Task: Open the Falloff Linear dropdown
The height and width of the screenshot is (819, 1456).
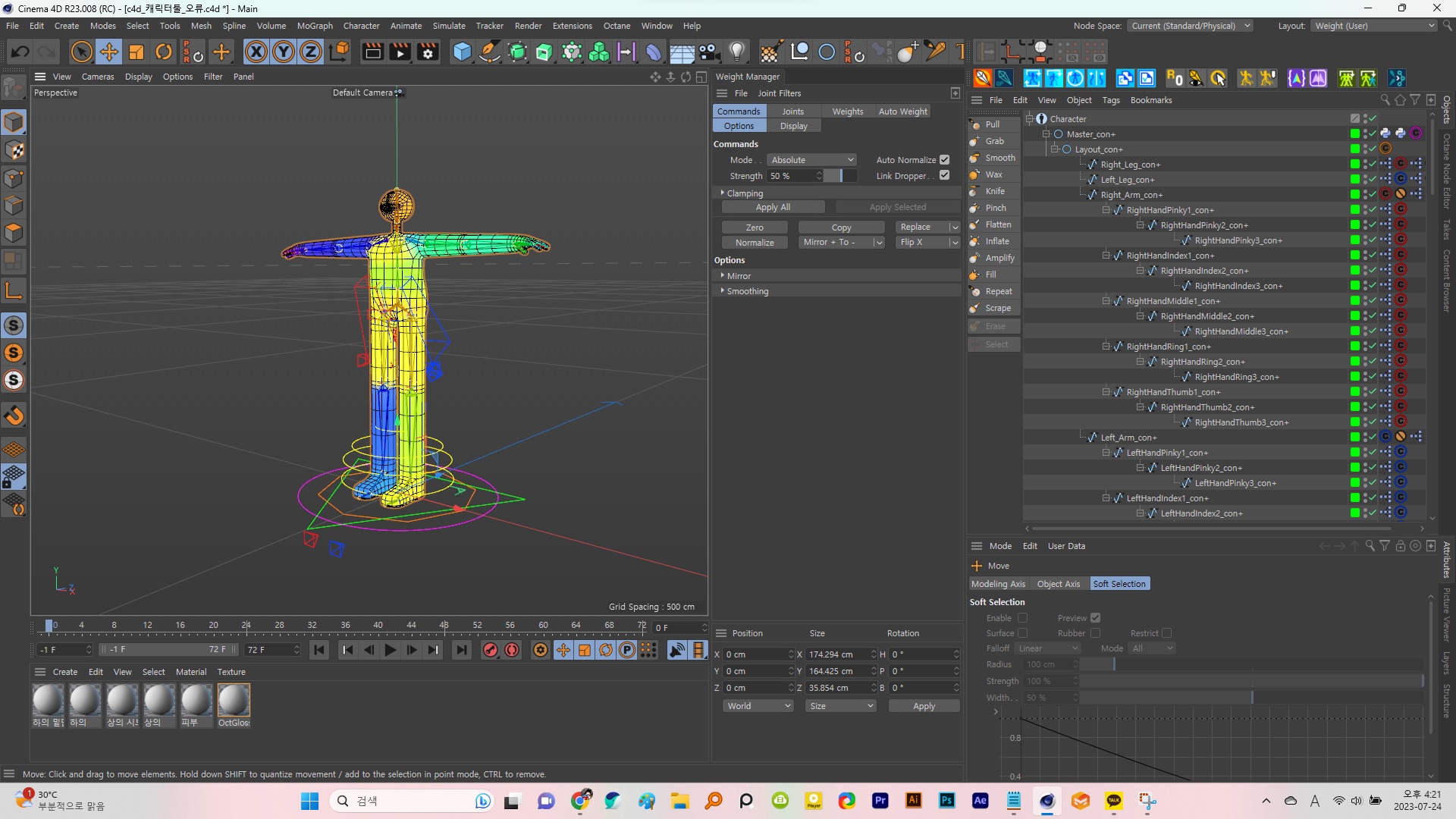Action: [x=1046, y=648]
